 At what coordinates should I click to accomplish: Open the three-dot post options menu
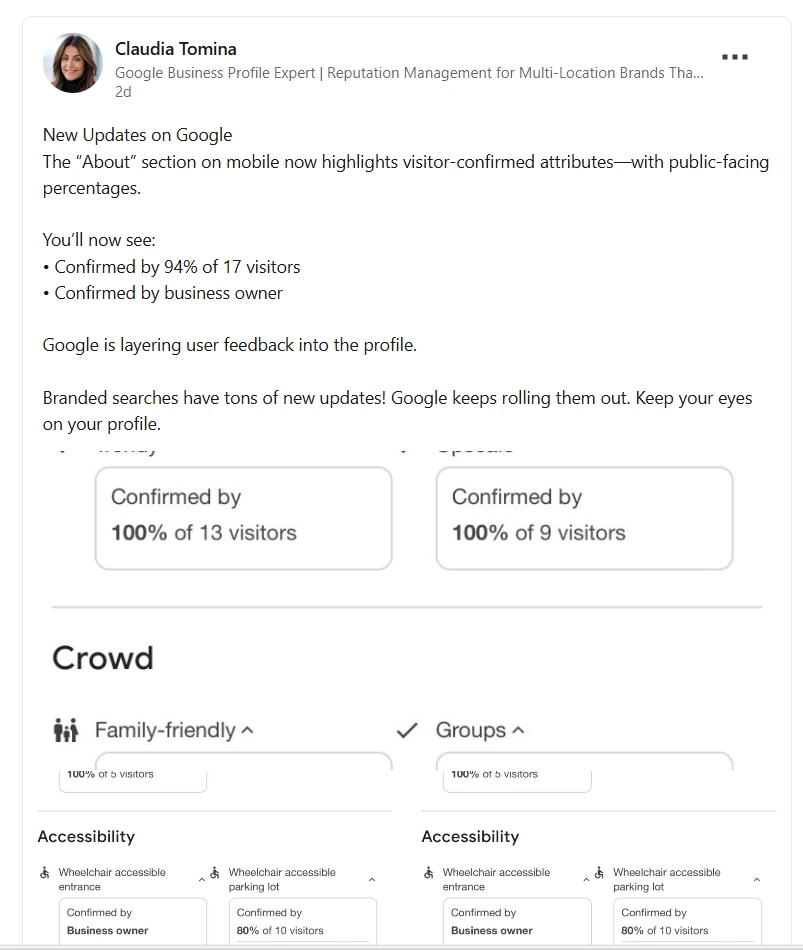(x=735, y=57)
